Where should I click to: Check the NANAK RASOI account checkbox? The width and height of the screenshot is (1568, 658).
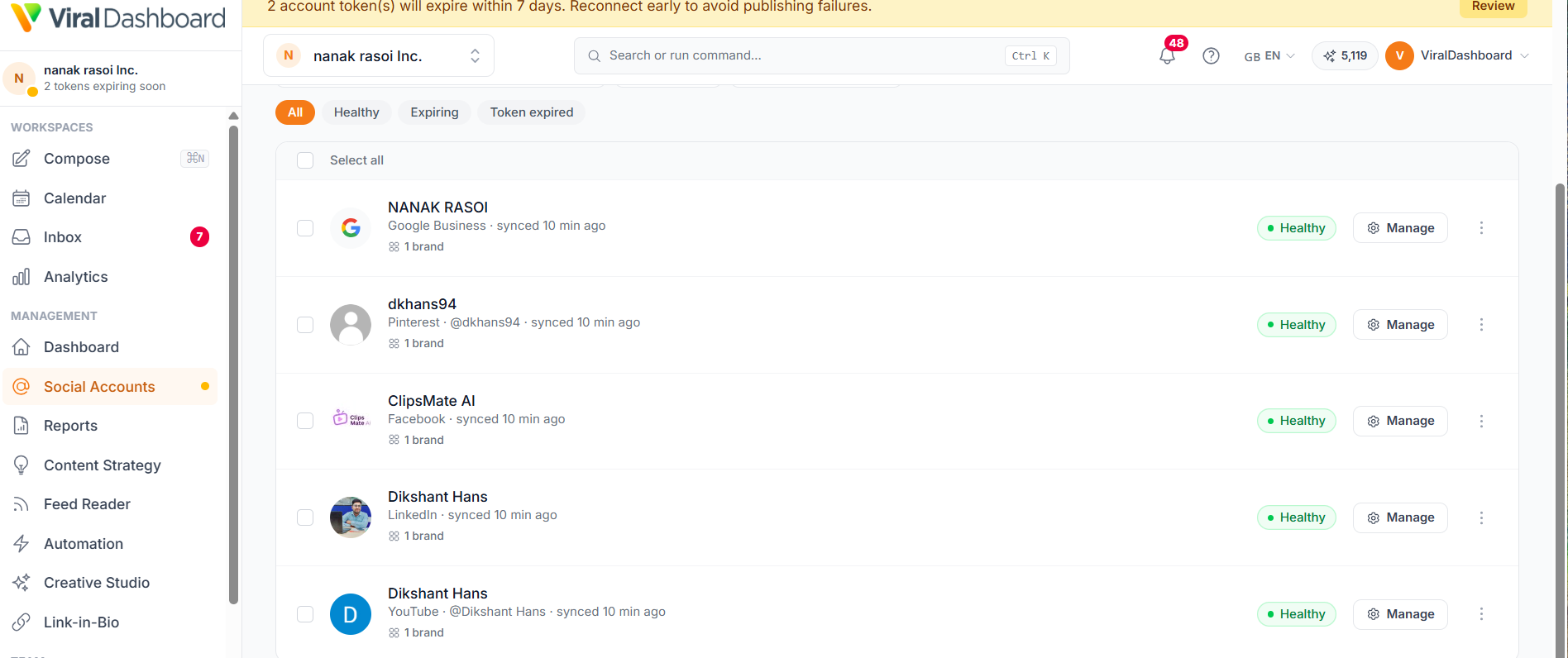pos(305,228)
